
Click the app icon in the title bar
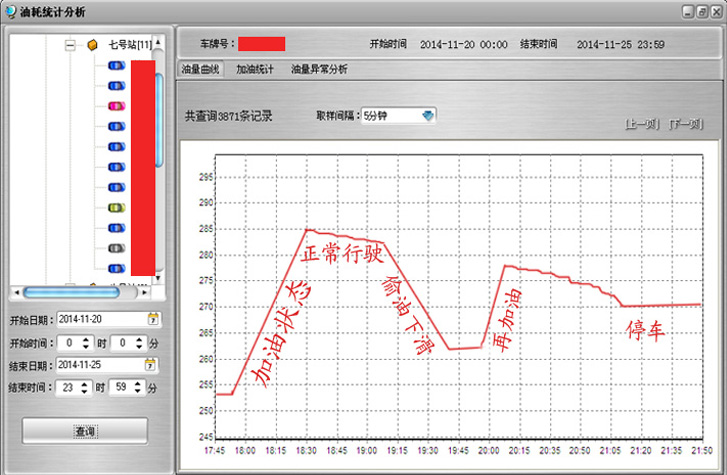(x=10, y=10)
